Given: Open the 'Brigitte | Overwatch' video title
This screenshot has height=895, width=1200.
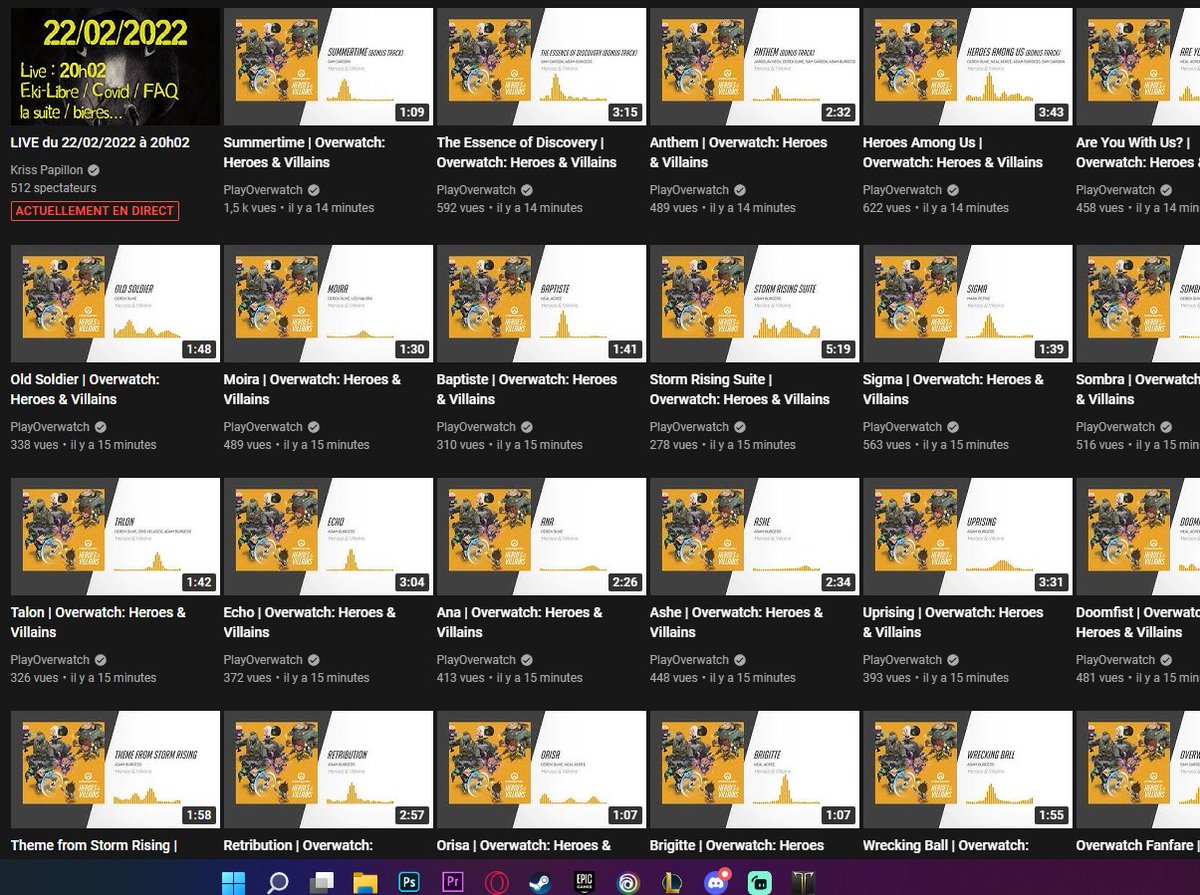Looking at the screenshot, I should [737, 846].
